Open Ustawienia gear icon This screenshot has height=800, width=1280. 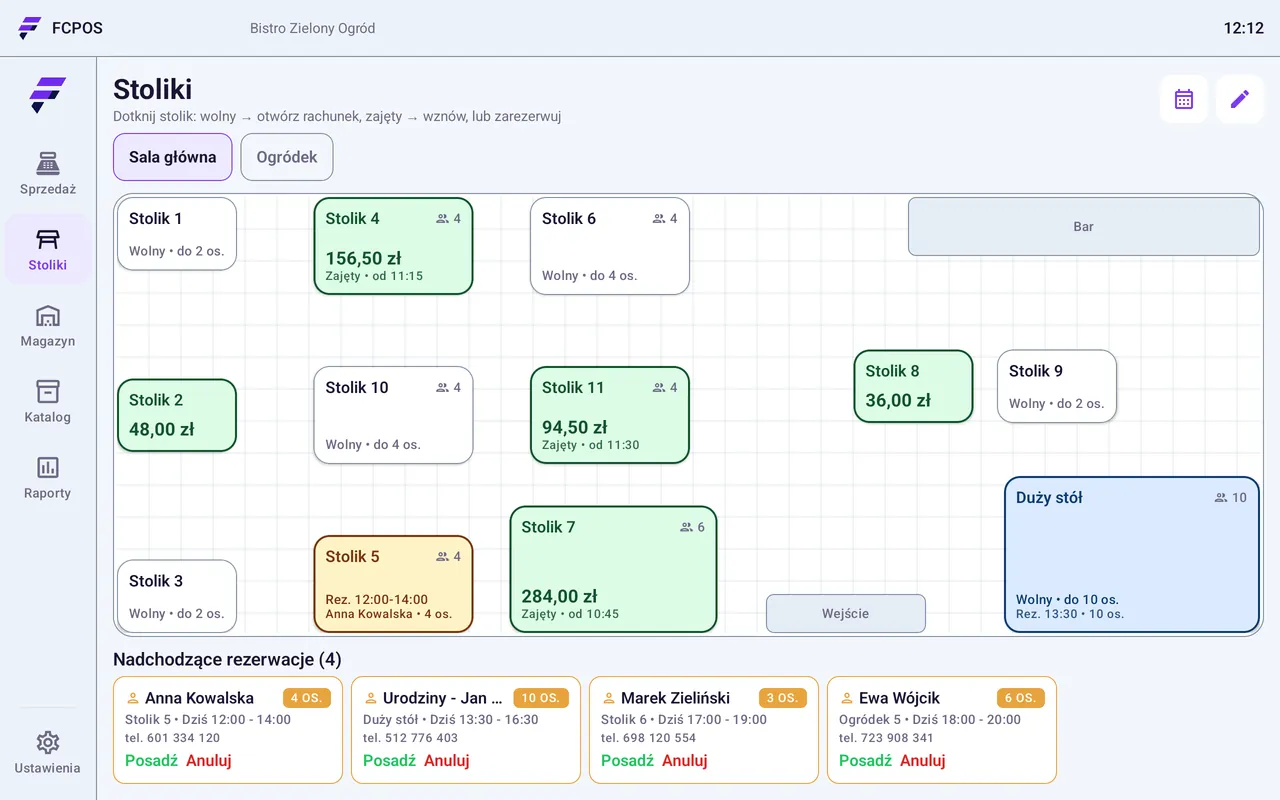coord(48,742)
